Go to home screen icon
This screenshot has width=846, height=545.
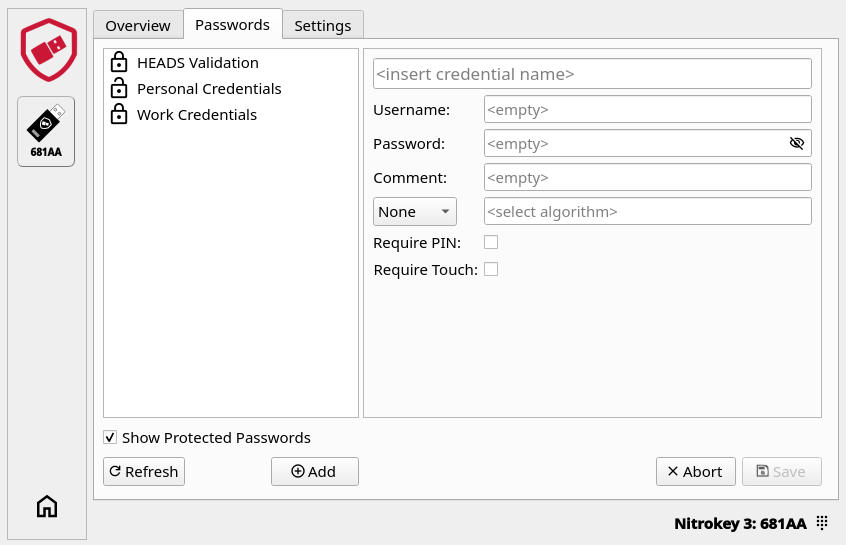click(47, 506)
